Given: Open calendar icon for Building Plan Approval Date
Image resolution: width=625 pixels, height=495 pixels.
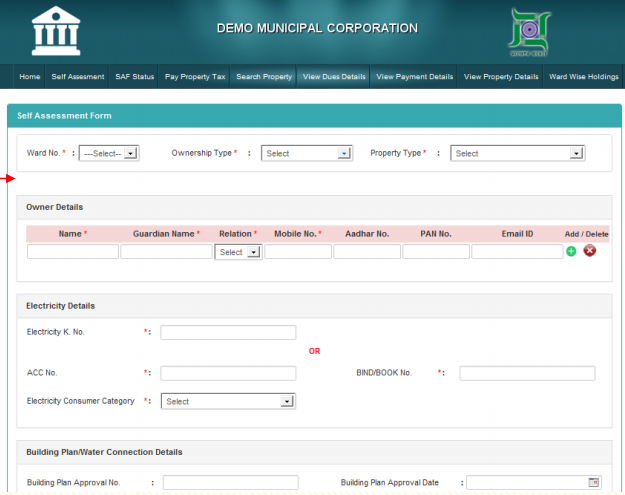Looking at the screenshot, I should (594, 482).
